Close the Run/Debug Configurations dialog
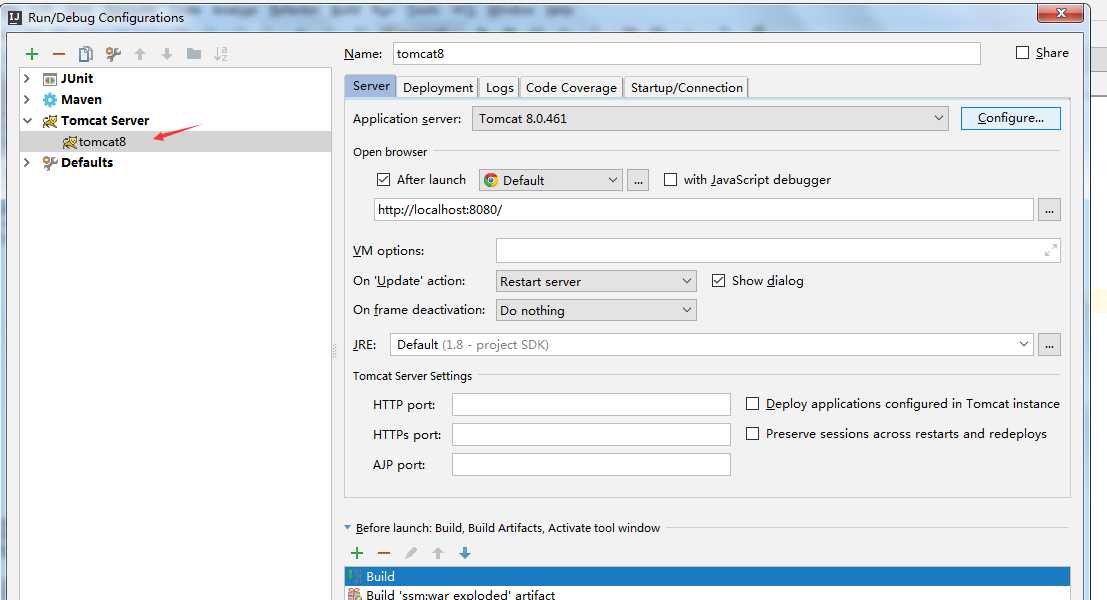 pos(1060,13)
